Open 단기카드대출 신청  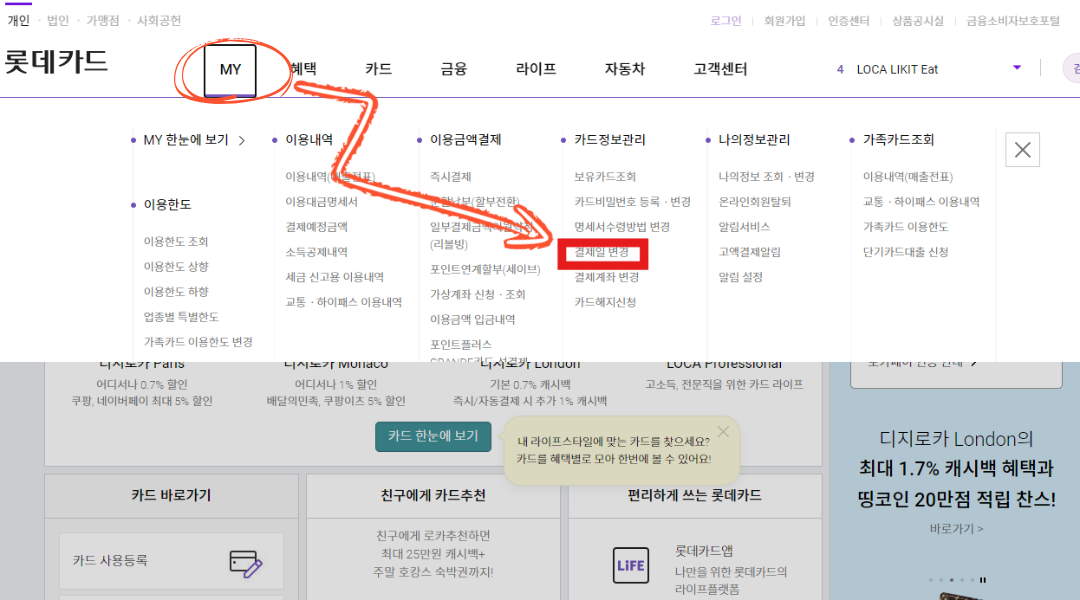[906, 251]
